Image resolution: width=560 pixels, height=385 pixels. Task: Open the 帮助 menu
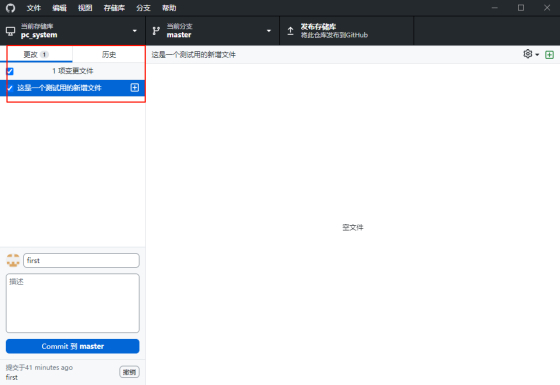[169, 8]
